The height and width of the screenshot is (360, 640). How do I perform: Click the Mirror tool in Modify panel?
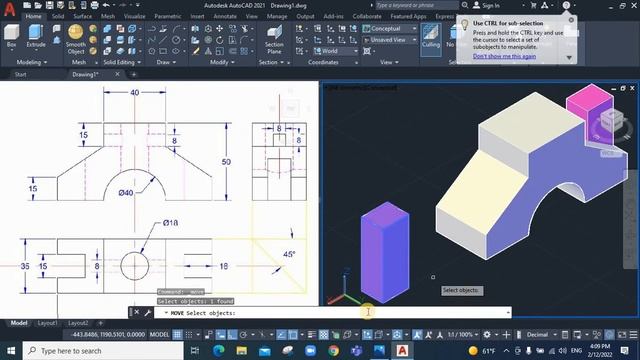tap(208, 51)
